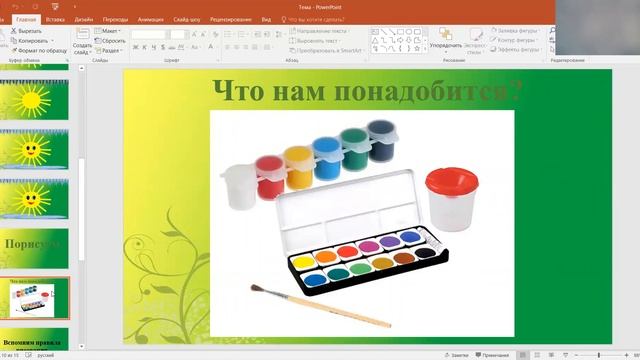Click Преобразовать в SmartArt
Image resolution: width=640 pixels, height=360 pixels.
pos(327,51)
